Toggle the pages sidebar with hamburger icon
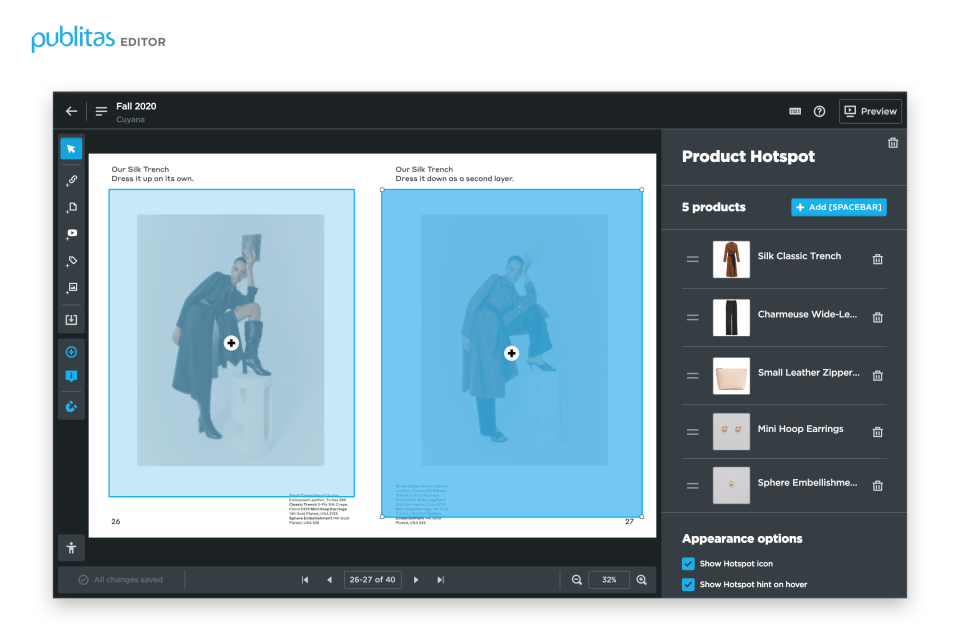Viewport: 960px width, 640px height. [100, 111]
